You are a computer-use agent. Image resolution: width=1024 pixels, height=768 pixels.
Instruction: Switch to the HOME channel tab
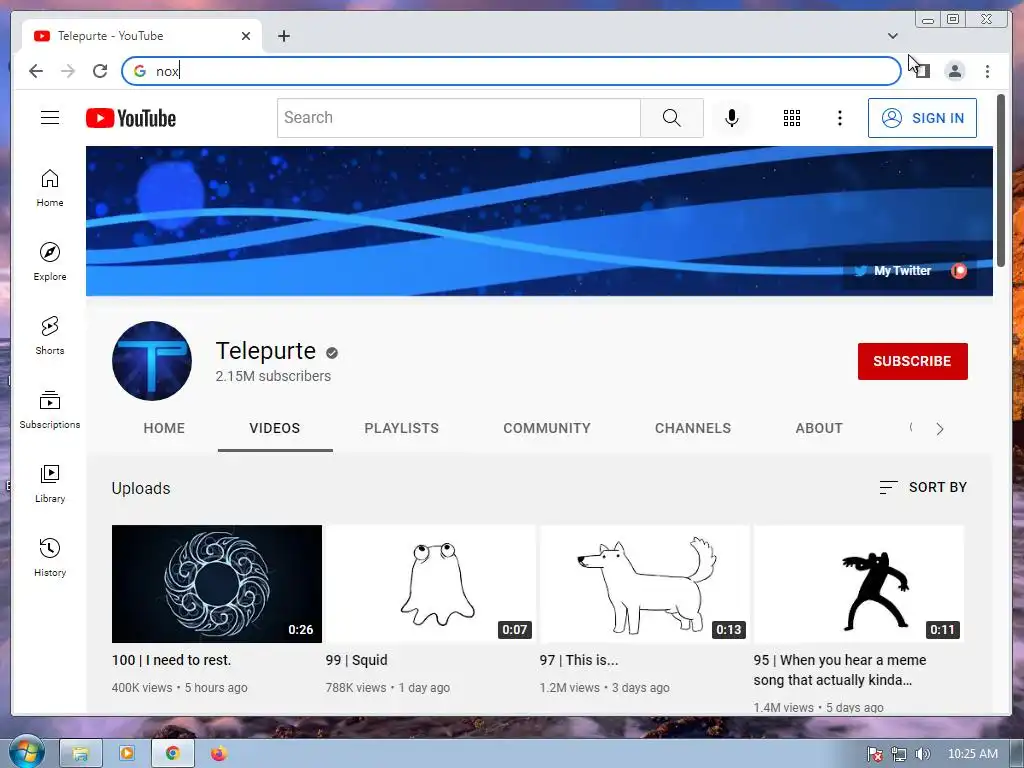(164, 428)
